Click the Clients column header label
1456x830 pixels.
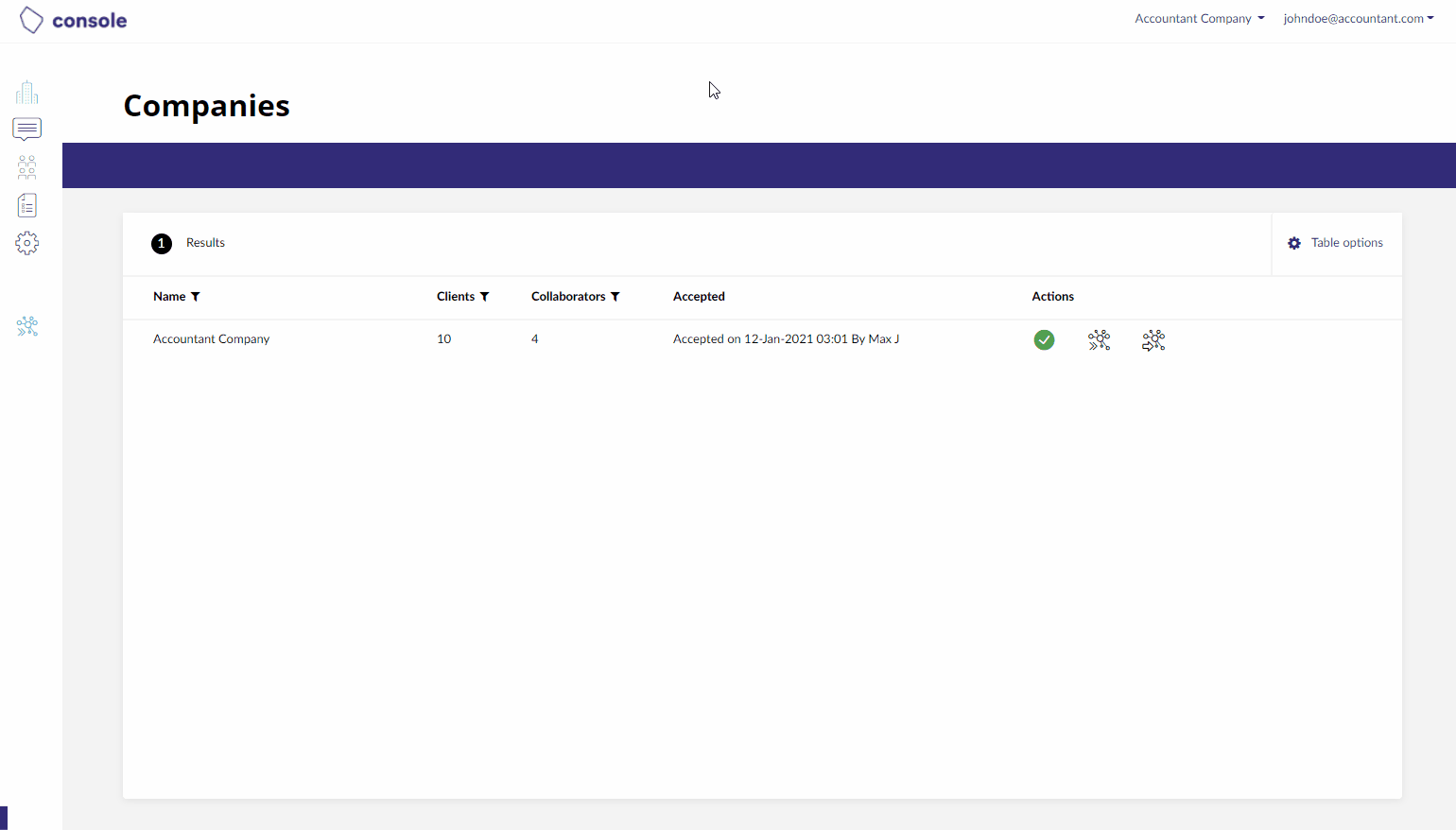(x=456, y=297)
